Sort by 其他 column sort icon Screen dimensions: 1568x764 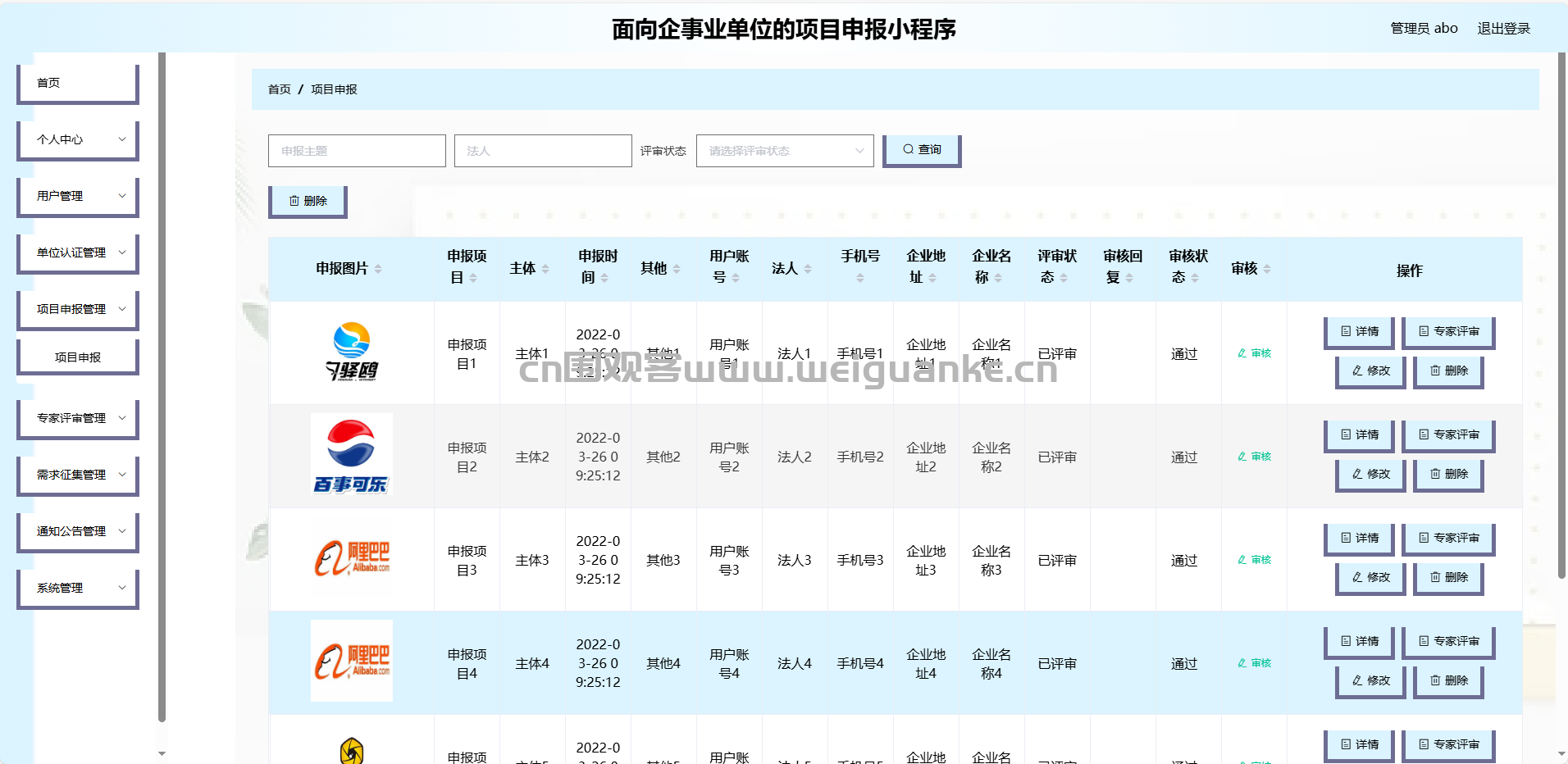point(677,269)
